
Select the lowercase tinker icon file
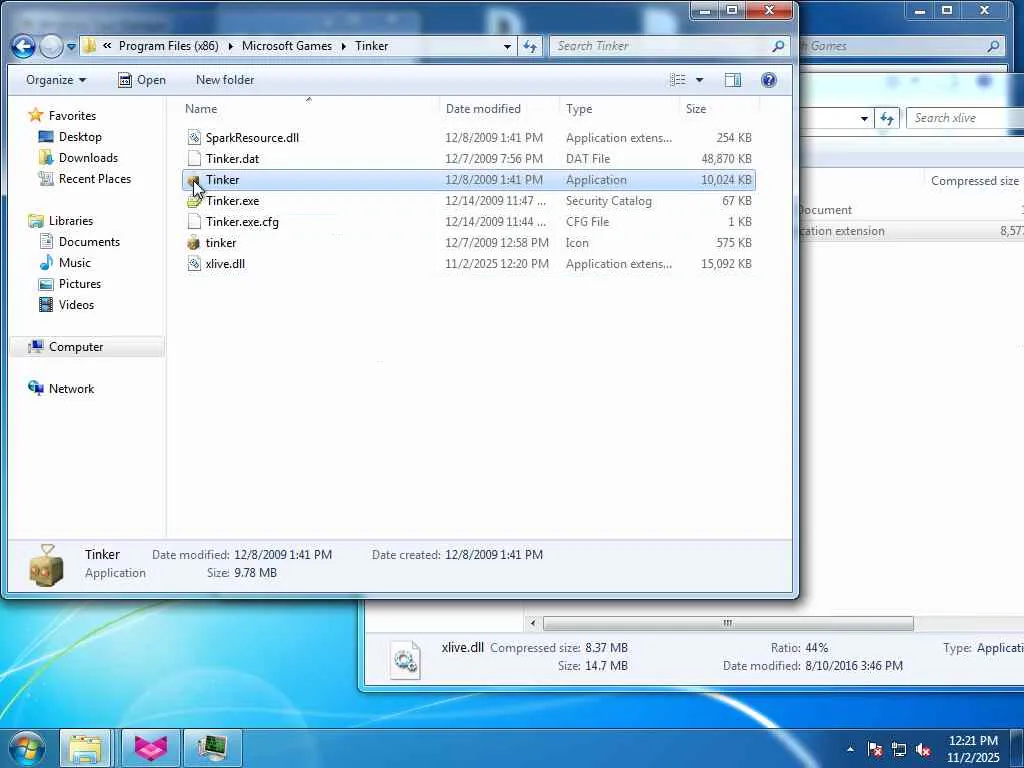[193, 243]
